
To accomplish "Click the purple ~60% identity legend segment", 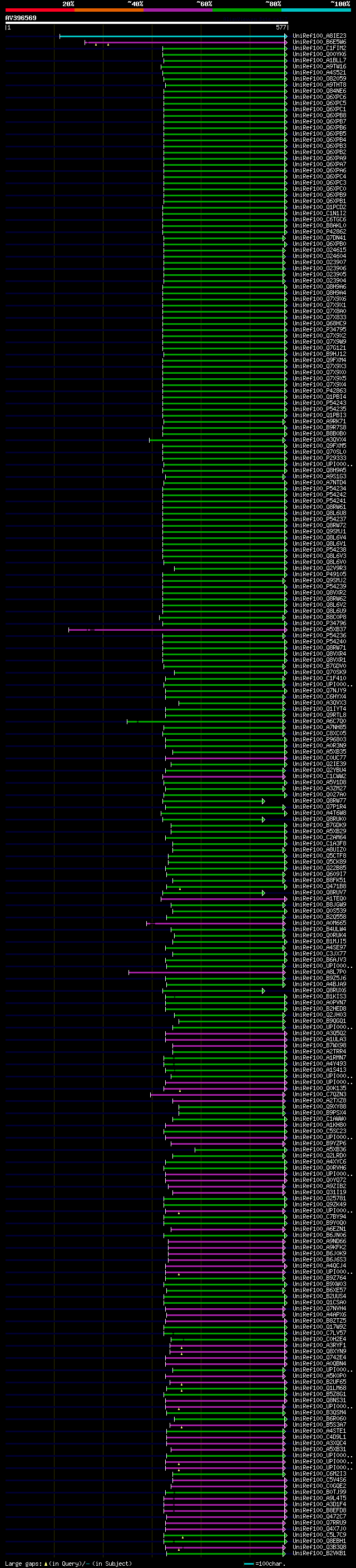I will (179, 10).
